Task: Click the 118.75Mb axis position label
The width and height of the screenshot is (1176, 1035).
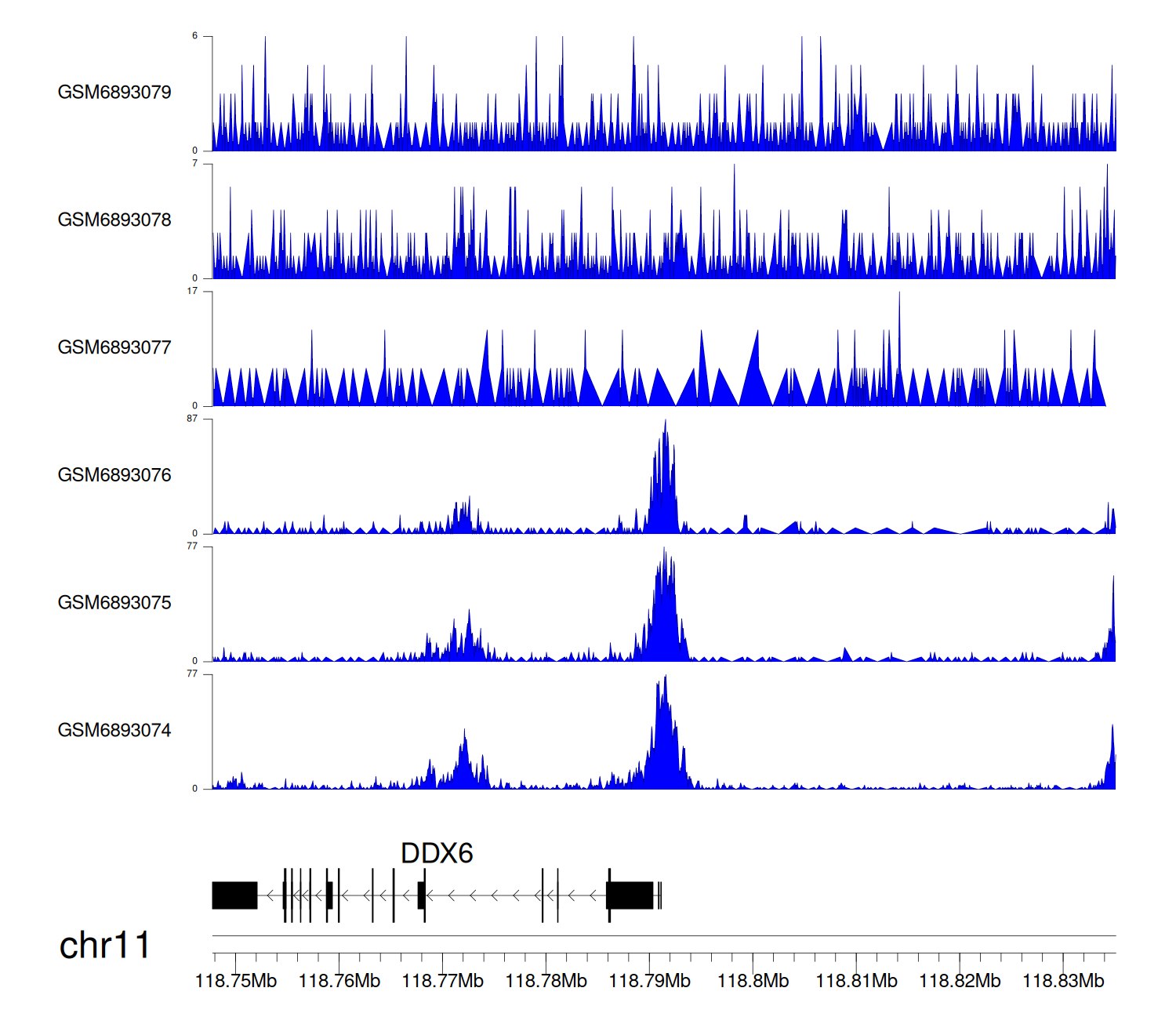Action: 236,981
